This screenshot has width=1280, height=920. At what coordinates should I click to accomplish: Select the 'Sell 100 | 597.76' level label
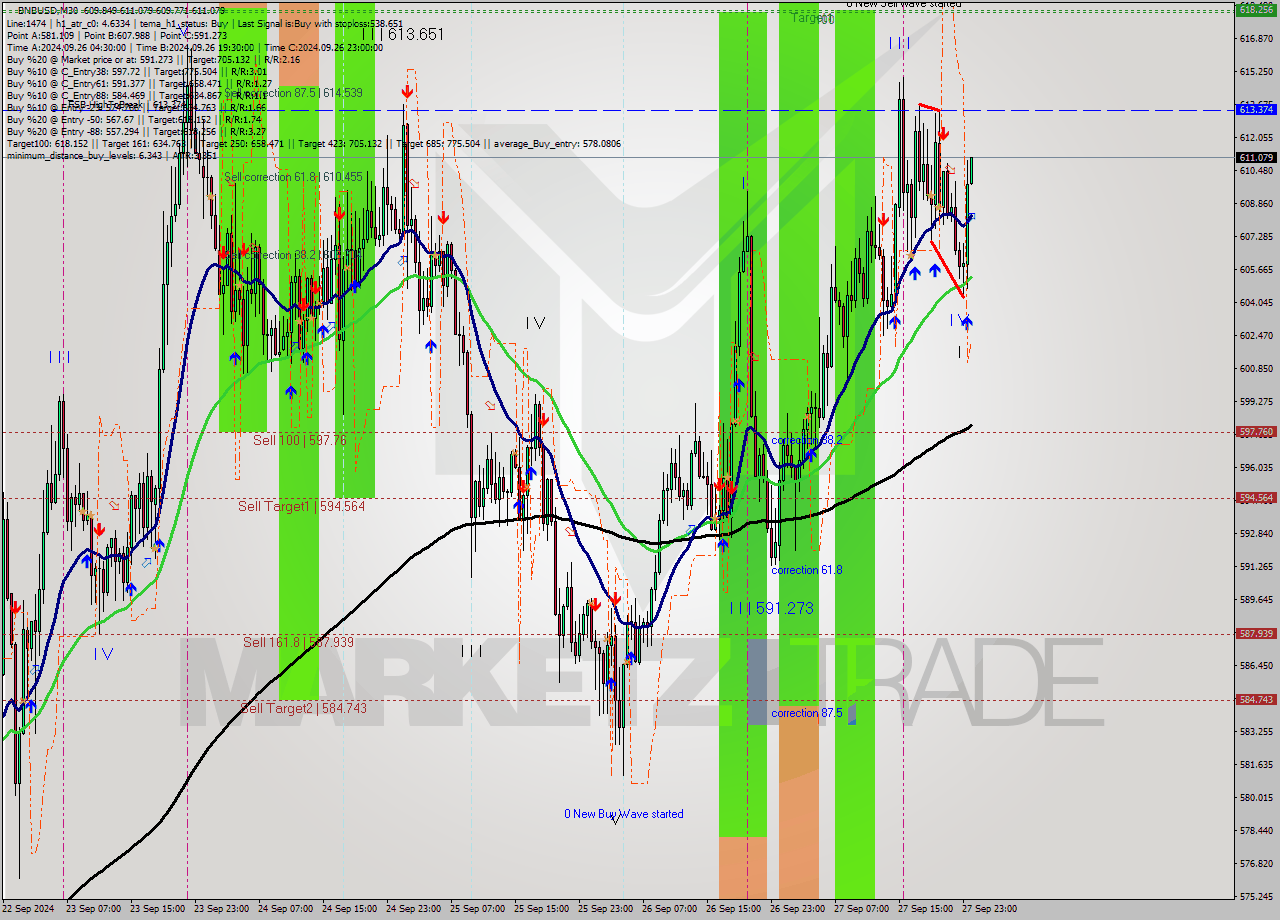tap(299, 440)
